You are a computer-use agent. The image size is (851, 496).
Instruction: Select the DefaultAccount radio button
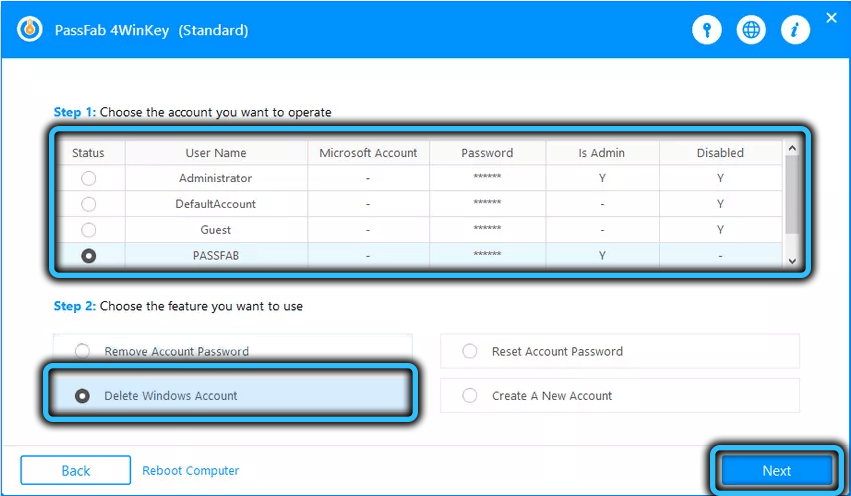89,204
